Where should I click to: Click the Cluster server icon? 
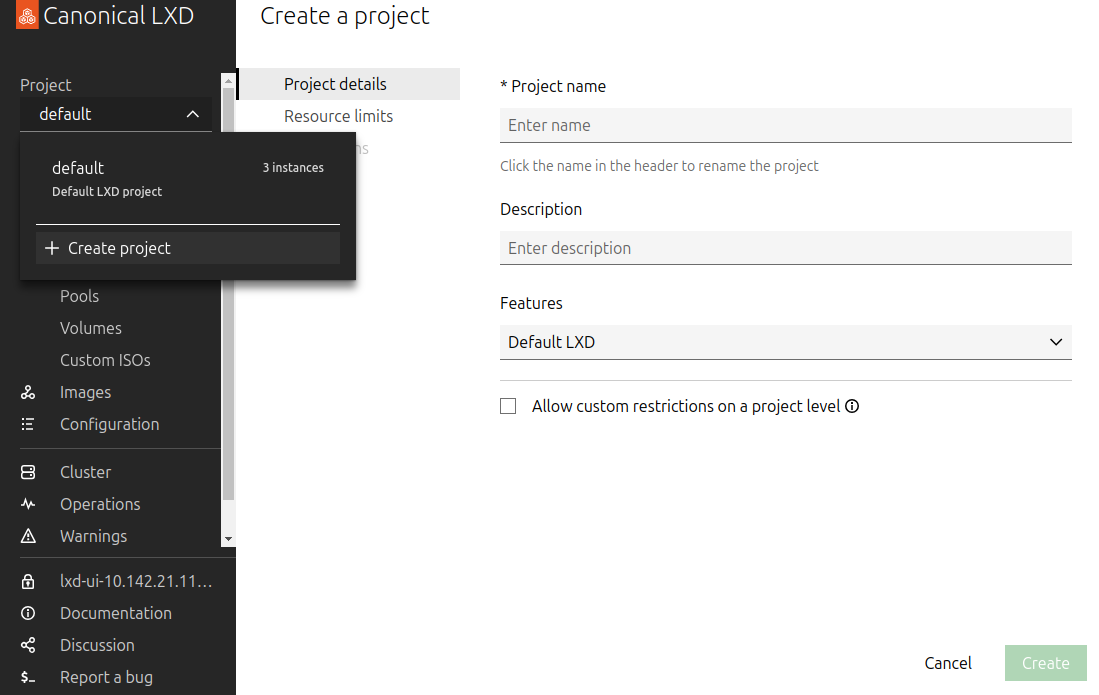click(x=28, y=472)
